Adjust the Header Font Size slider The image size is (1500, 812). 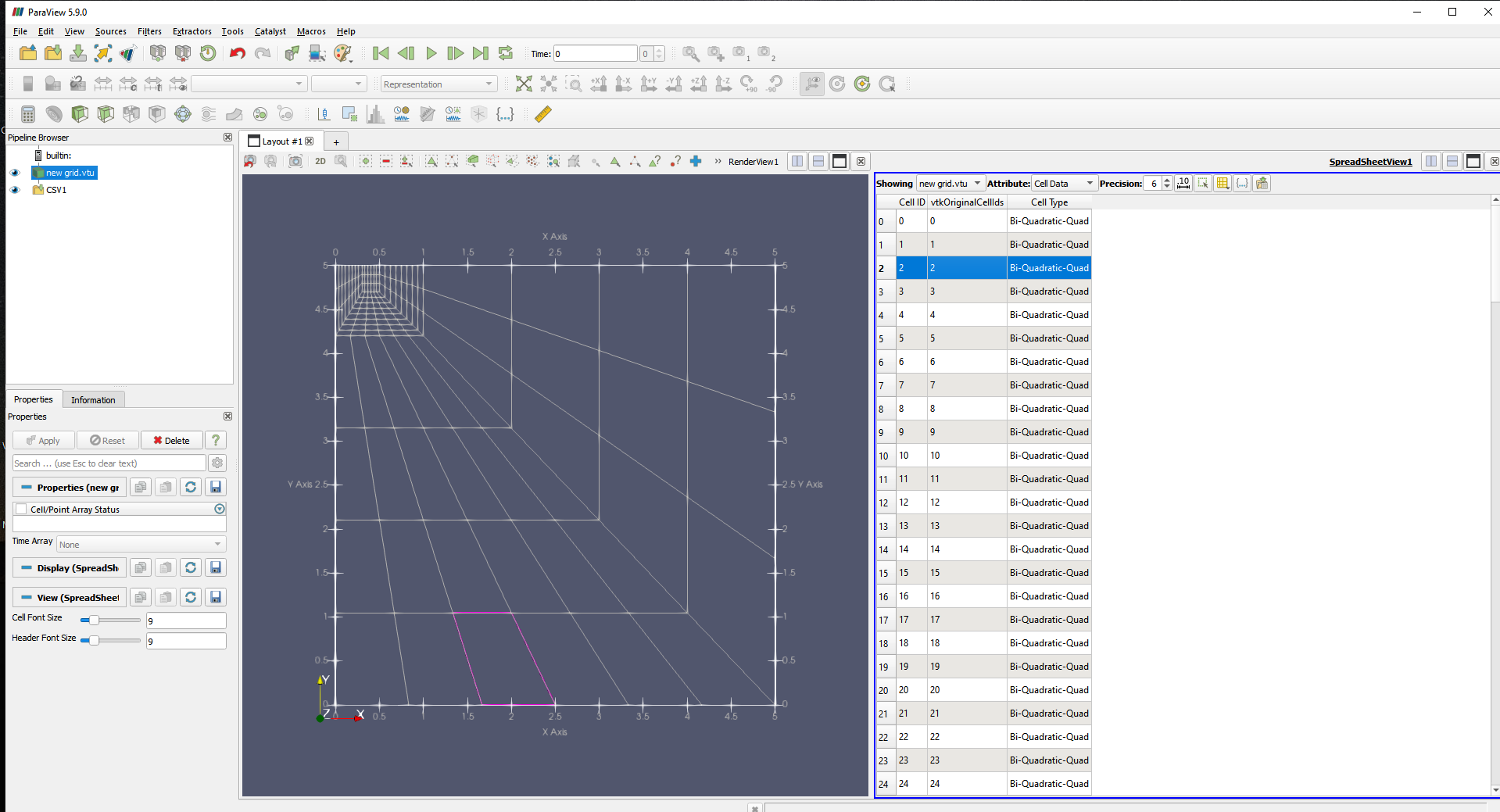pyautogui.click(x=109, y=640)
